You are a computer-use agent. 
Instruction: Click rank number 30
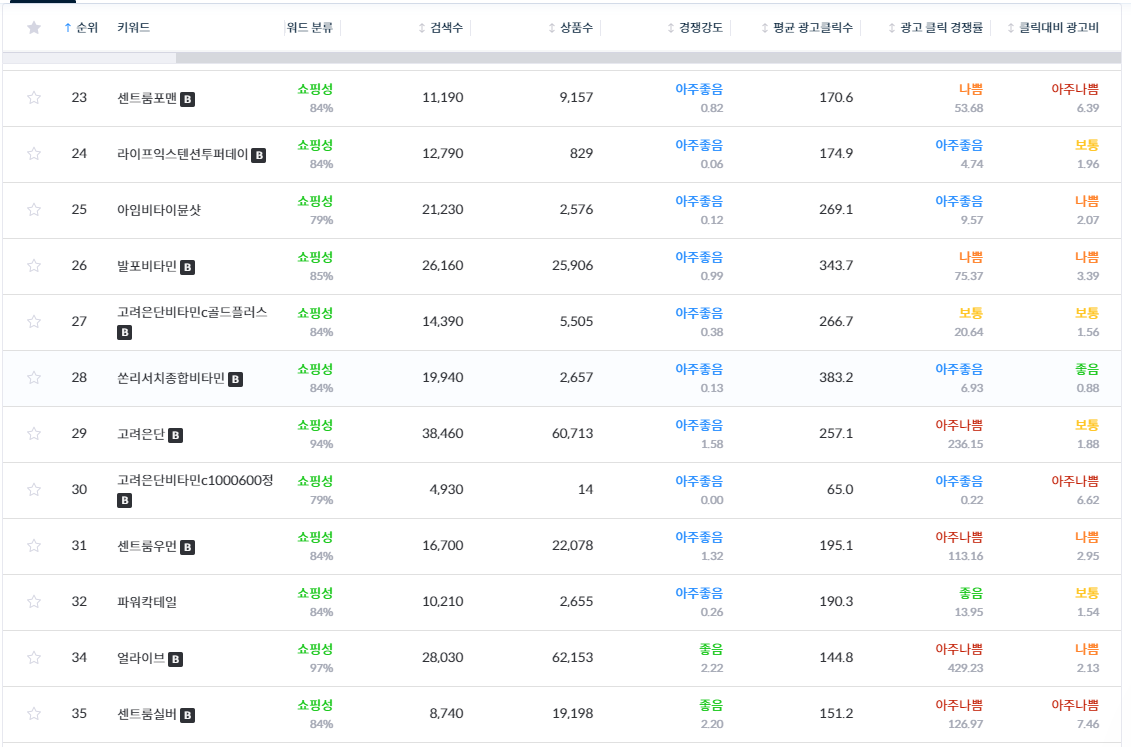pos(79,490)
